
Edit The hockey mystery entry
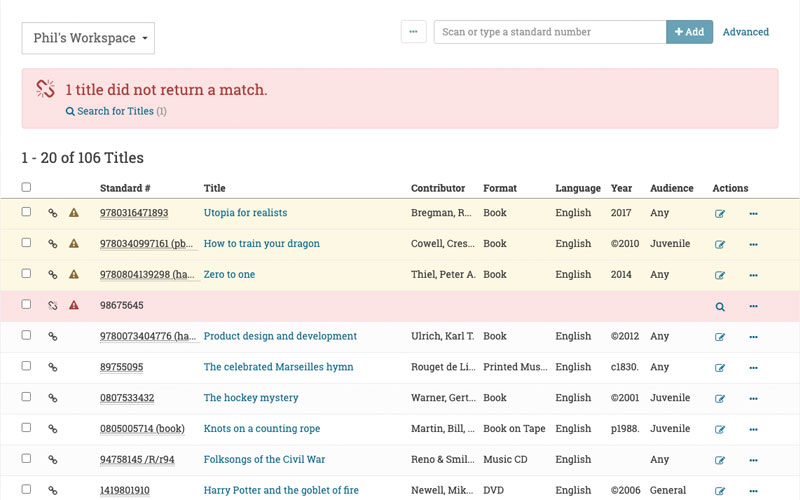coord(720,398)
